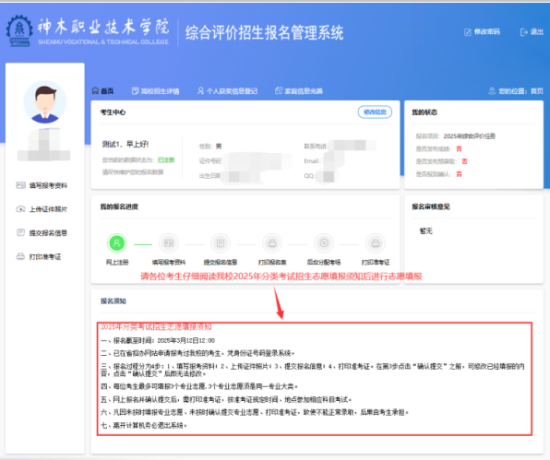
Task: Click notice line beginning 七、离开计算机
Action: click(x=144, y=425)
